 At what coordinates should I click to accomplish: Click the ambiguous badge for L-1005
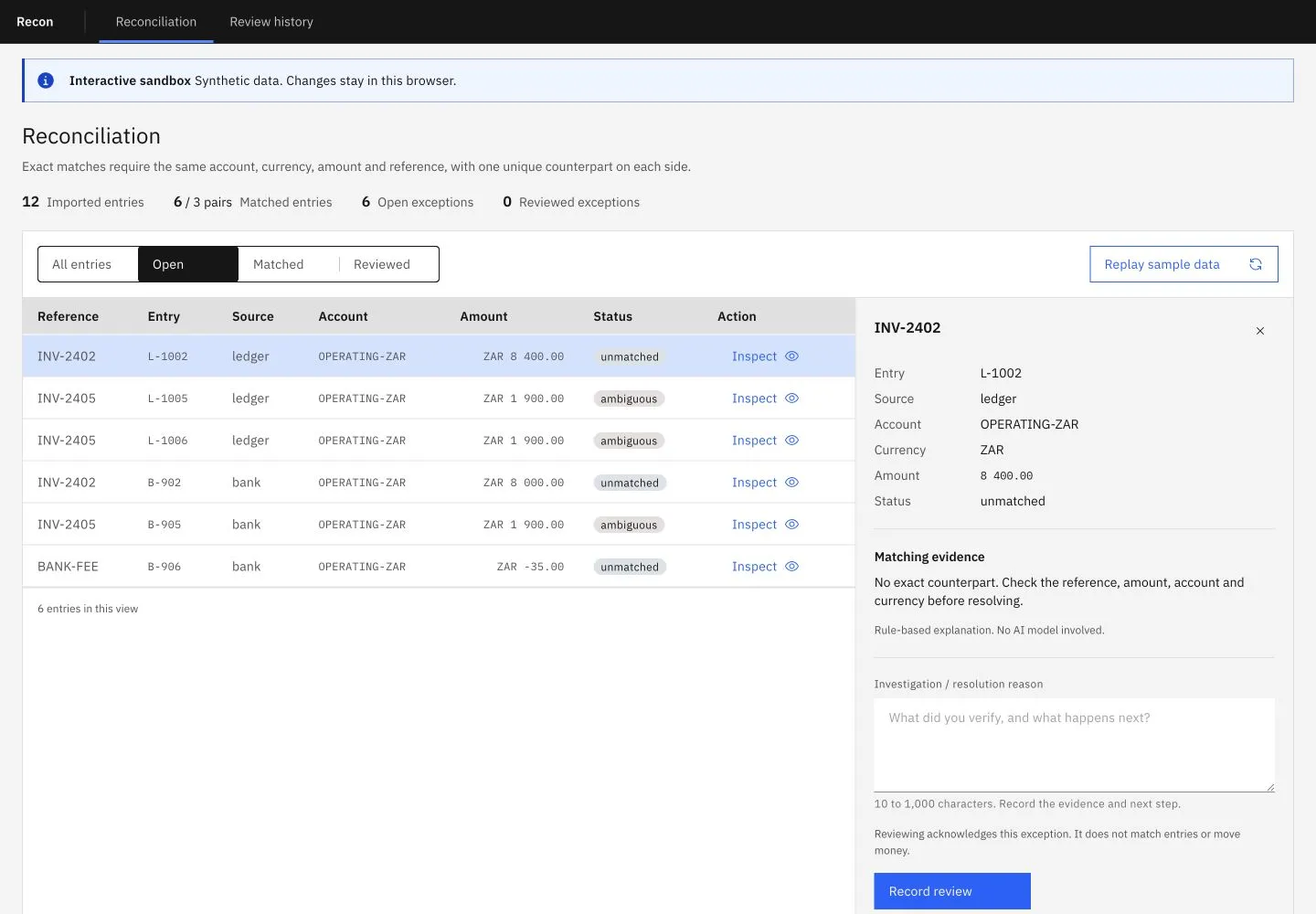coord(629,399)
